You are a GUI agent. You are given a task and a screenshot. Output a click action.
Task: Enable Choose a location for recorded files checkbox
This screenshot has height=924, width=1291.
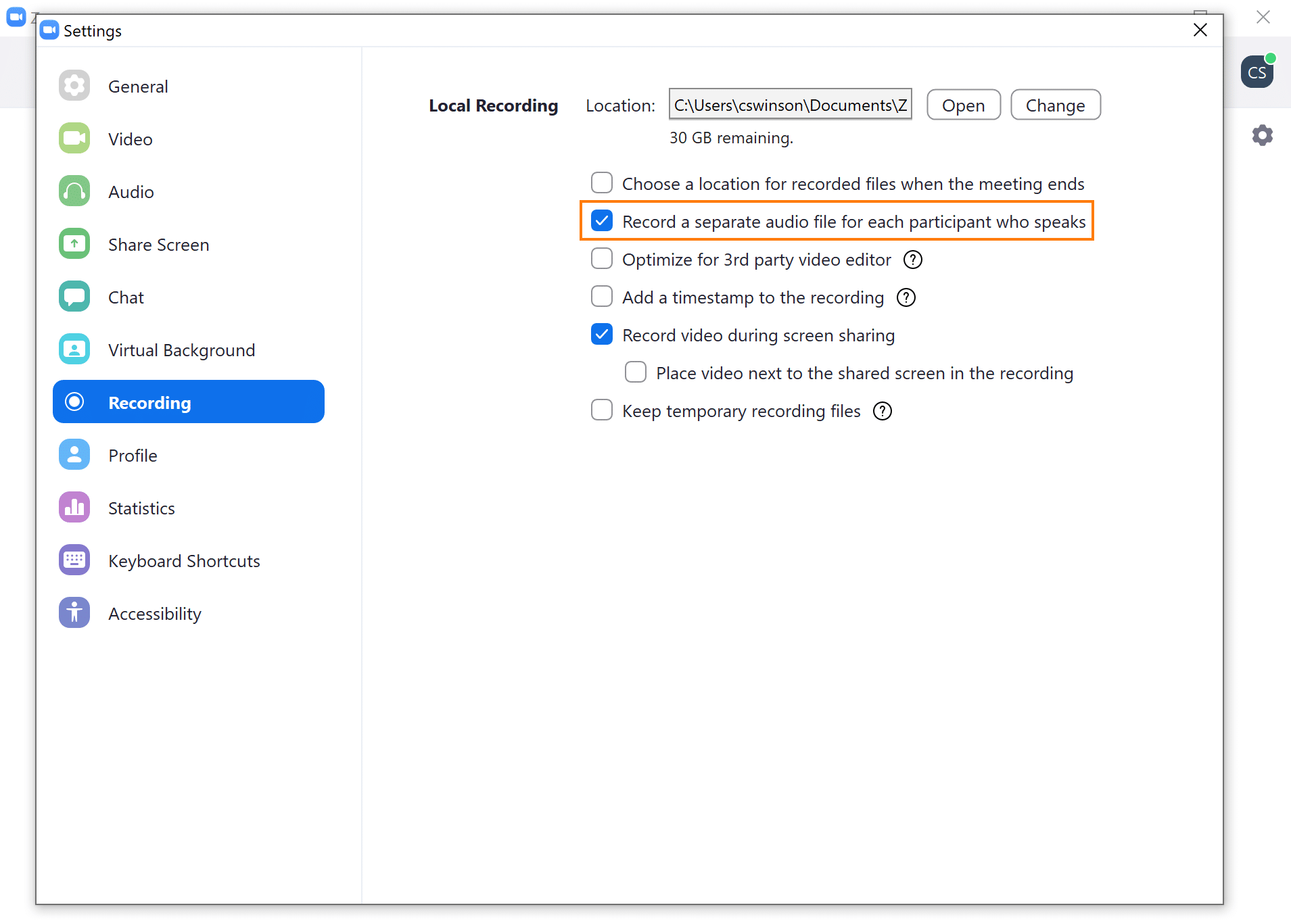pyautogui.click(x=602, y=183)
